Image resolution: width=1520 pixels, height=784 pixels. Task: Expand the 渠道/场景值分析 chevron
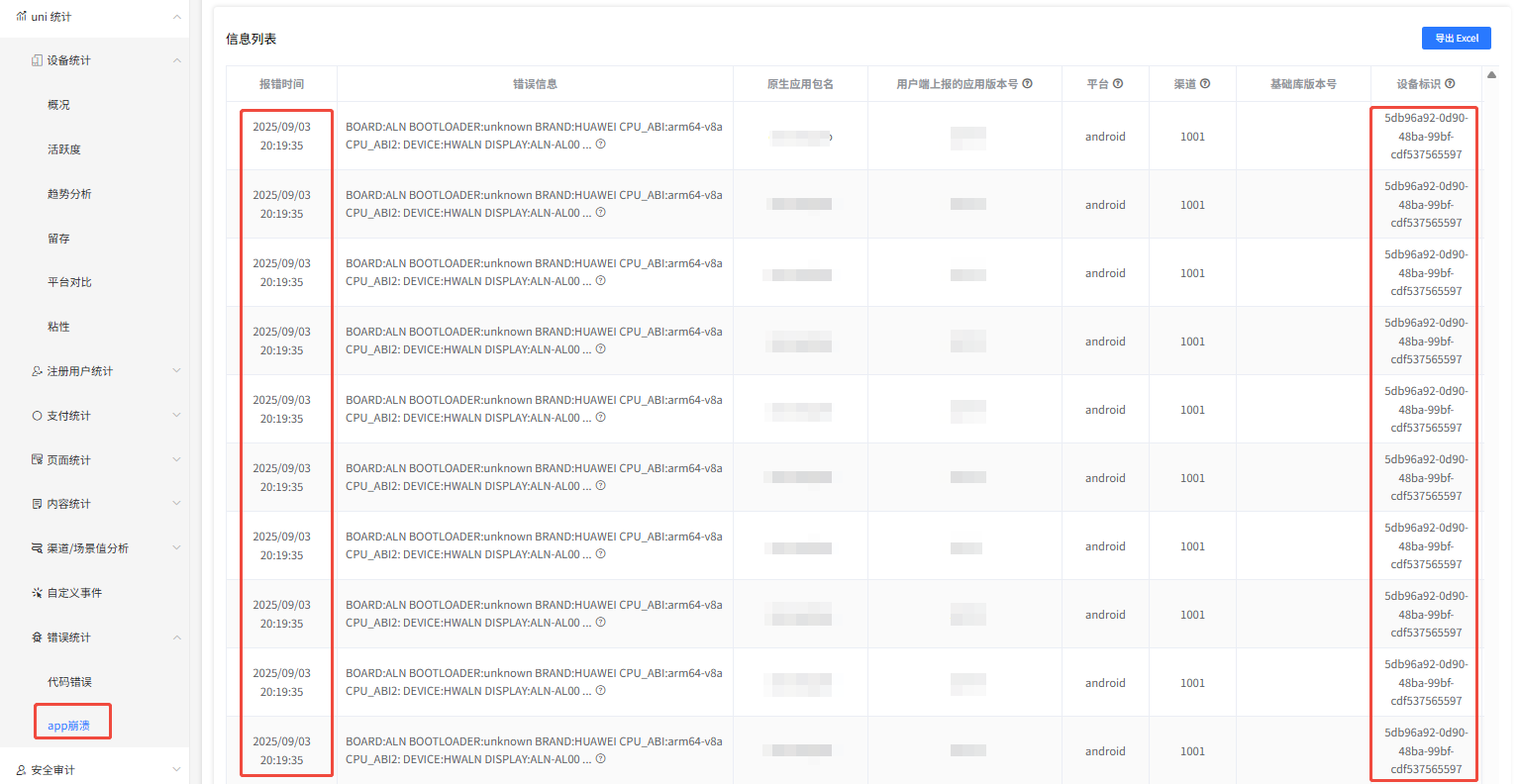[177, 548]
